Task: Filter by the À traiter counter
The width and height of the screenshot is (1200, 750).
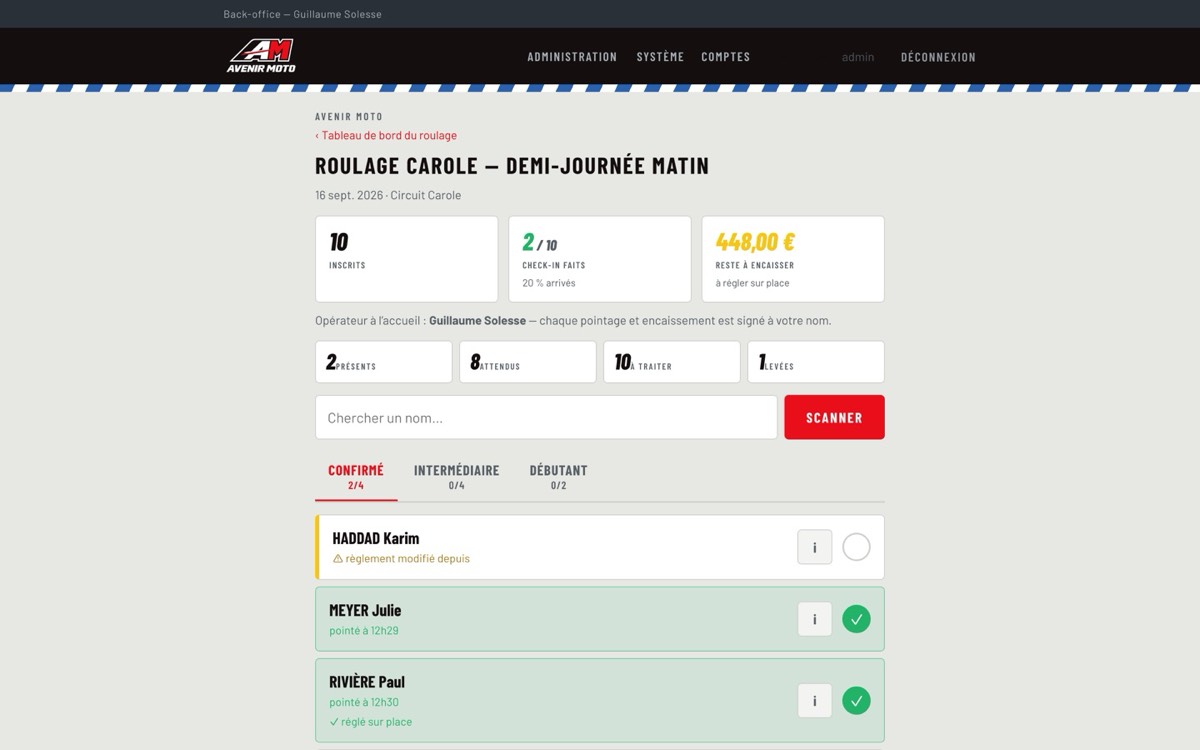Action: coord(672,362)
